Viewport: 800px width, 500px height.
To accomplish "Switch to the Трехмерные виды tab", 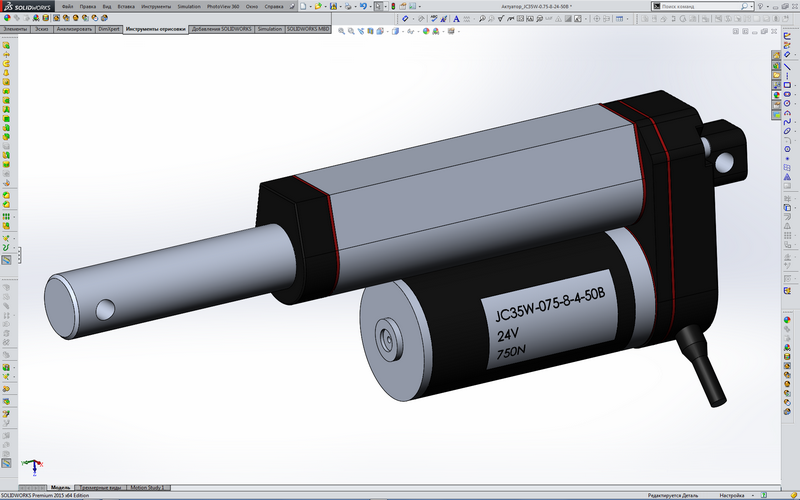I will (102, 487).
